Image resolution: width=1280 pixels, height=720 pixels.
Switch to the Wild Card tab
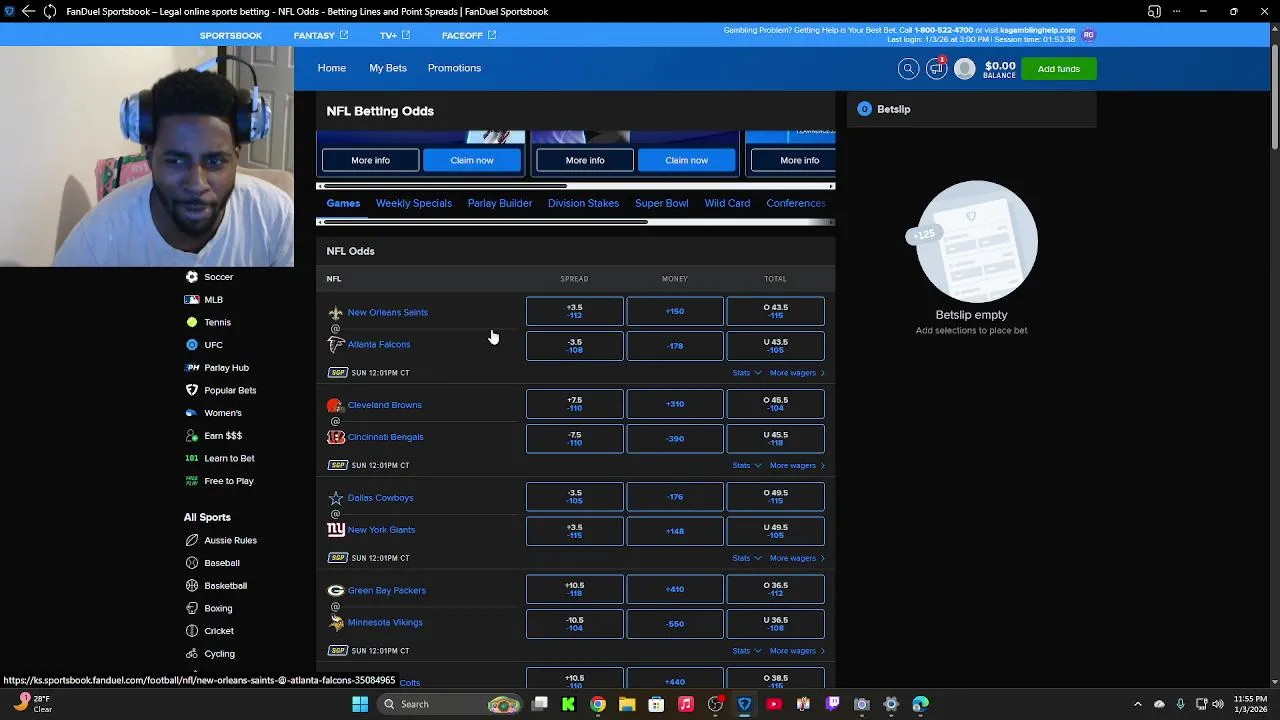tap(727, 203)
